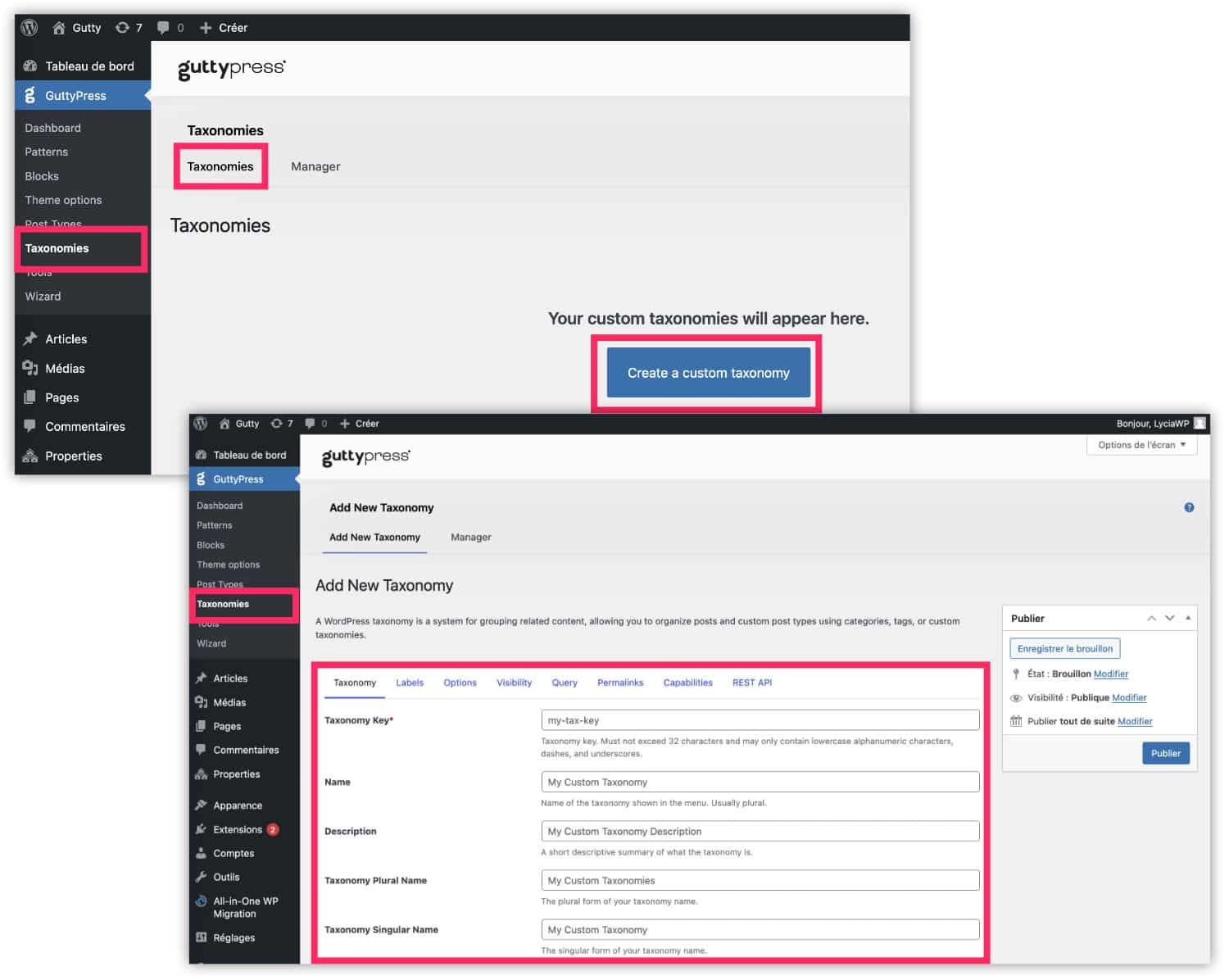Image resolution: width=1229 pixels, height=980 pixels.
Task: Click WordPress logo in back window admin bar
Action: [x=29, y=27]
